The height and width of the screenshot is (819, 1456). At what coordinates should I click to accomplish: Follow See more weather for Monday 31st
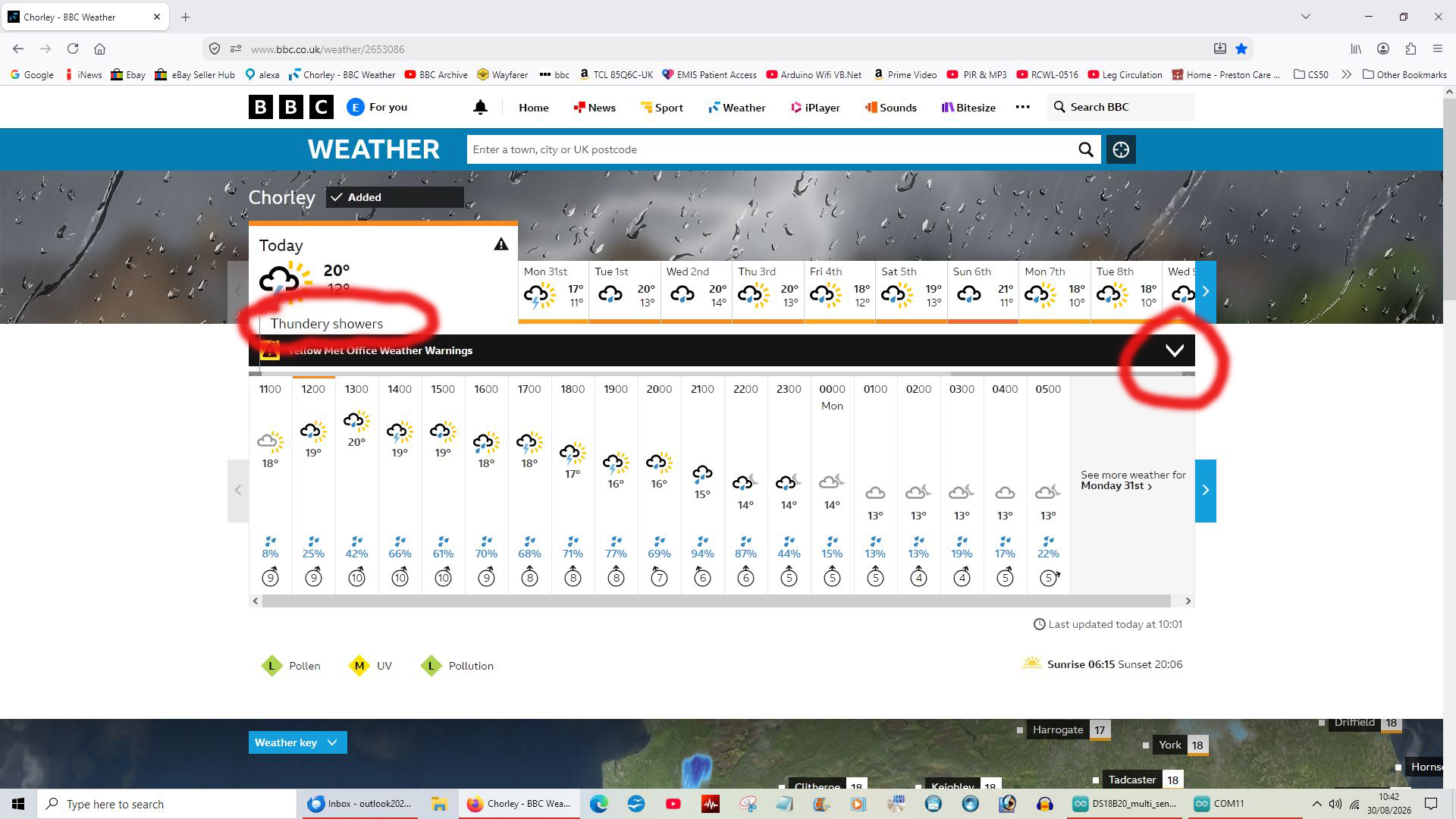click(1133, 480)
